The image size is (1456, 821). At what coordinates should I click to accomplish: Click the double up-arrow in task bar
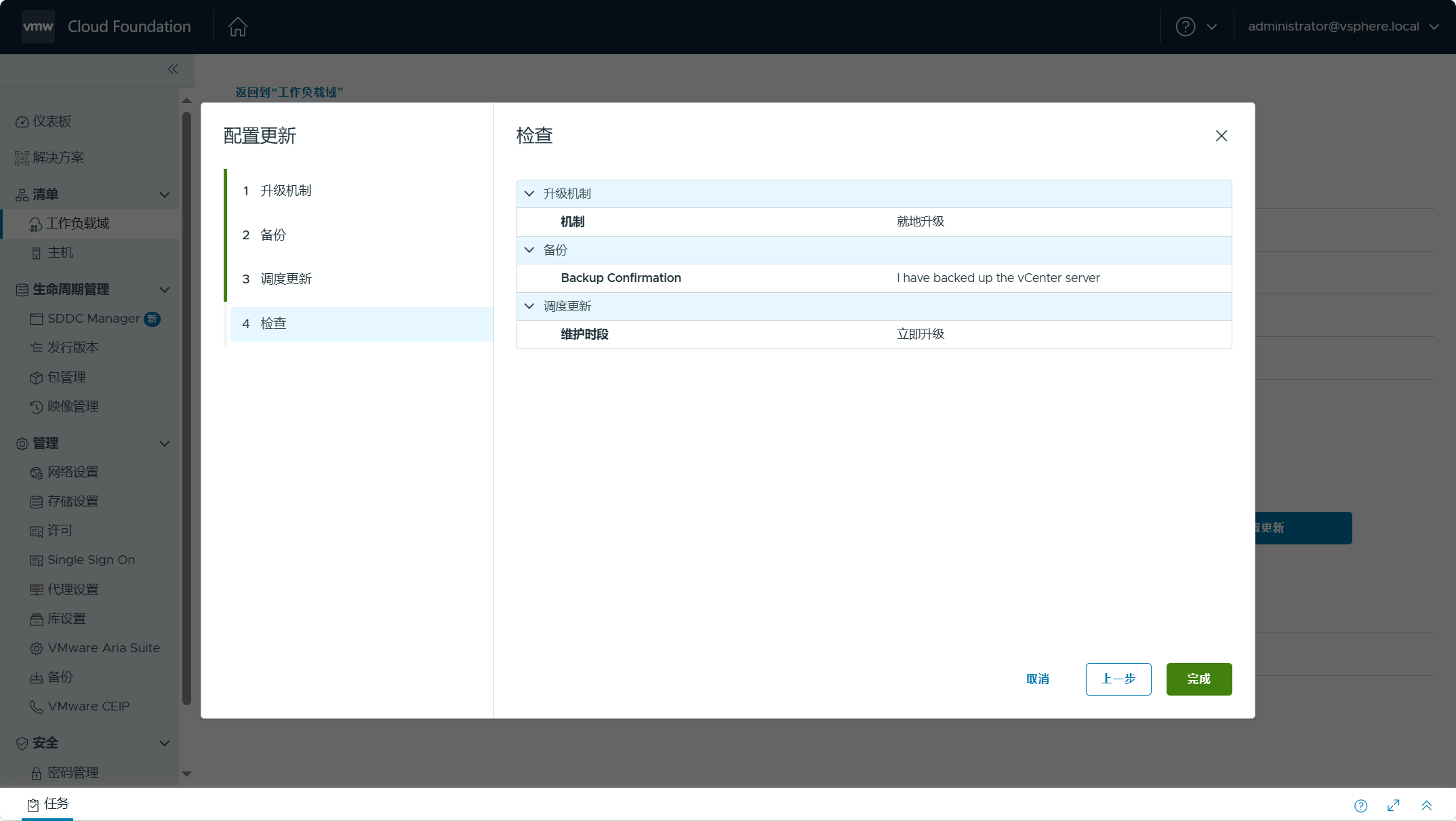coord(1427,805)
